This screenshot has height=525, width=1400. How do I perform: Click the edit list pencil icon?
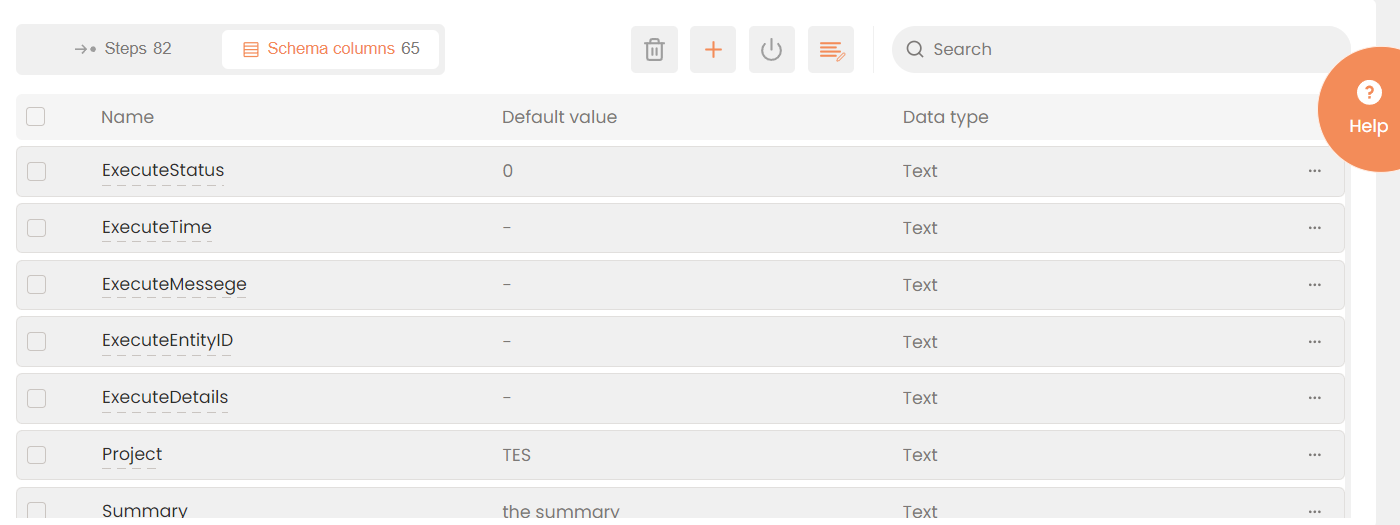pos(831,50)
